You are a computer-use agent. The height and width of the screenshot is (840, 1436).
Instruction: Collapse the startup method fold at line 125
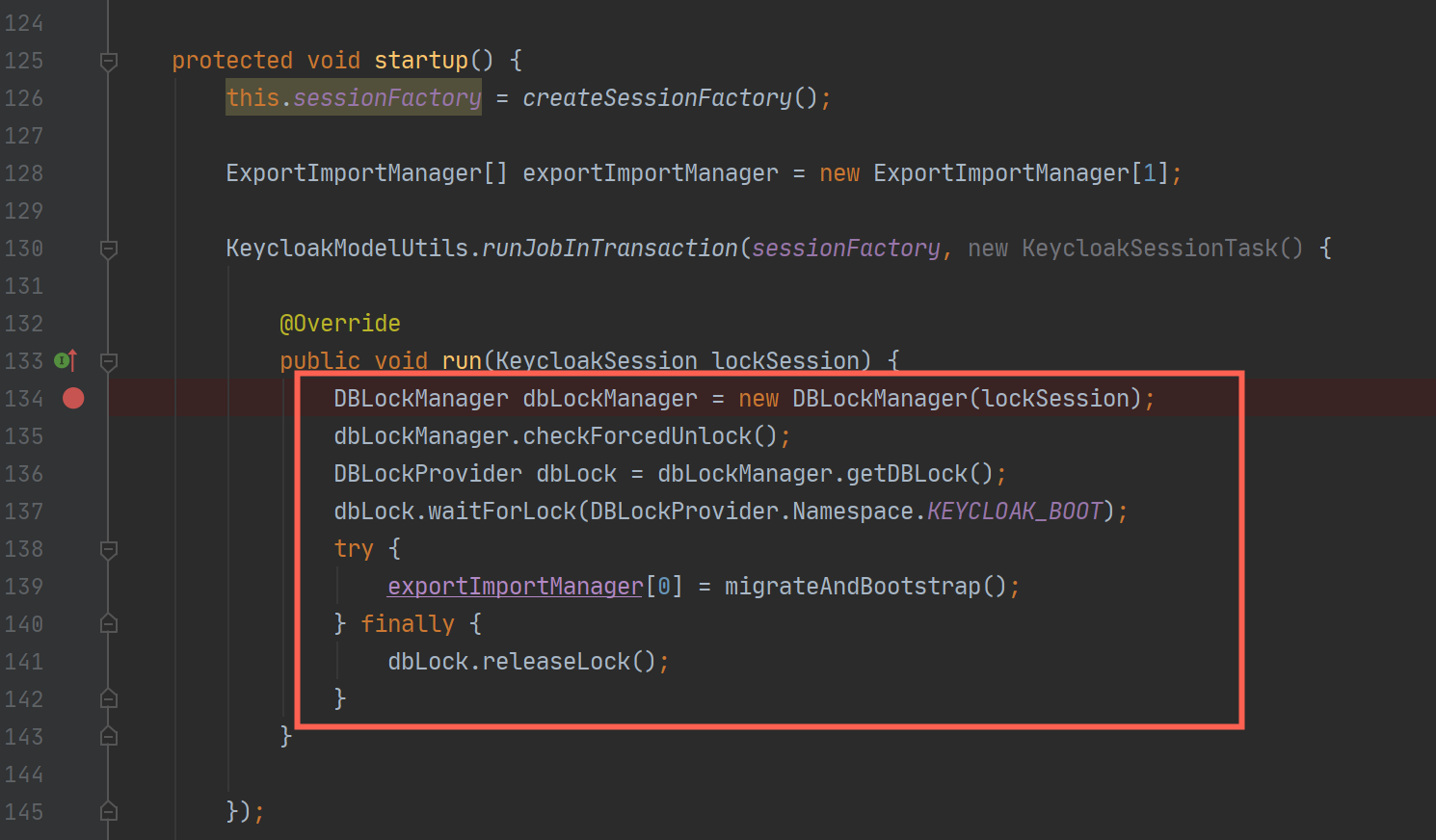point(109,62)
